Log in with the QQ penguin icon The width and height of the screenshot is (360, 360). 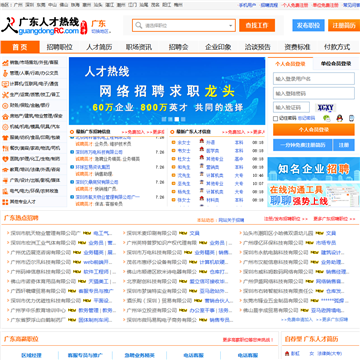[x=340, y=118]
